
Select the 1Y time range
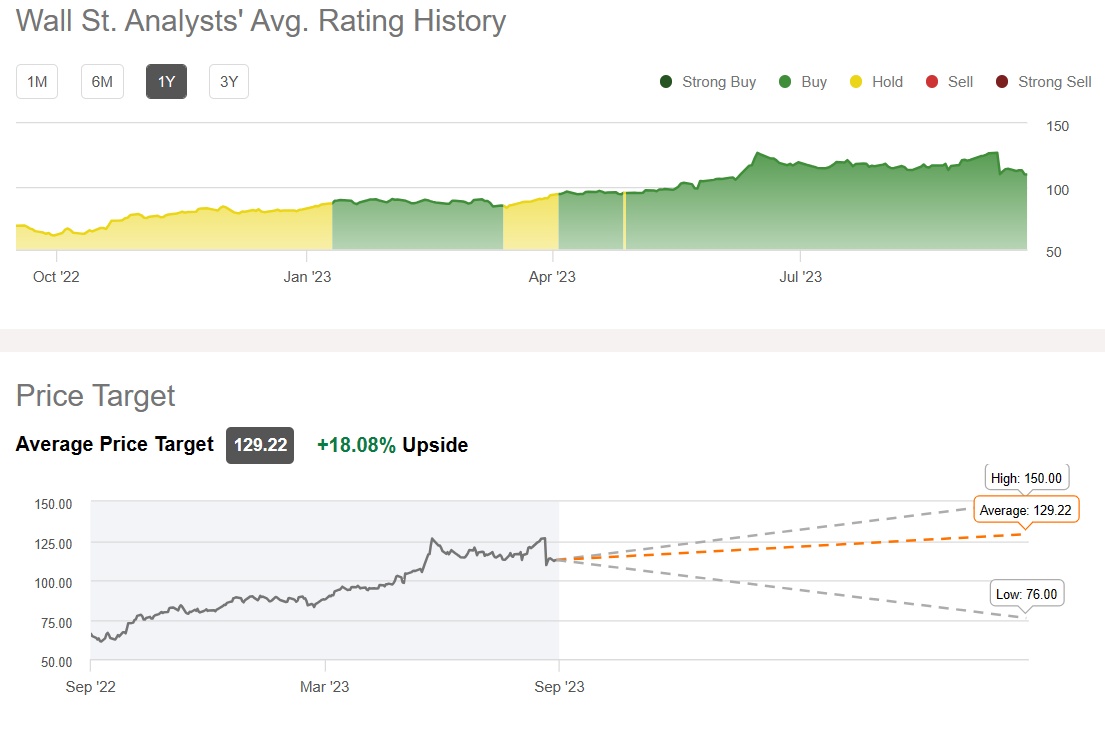click(166, 82)
